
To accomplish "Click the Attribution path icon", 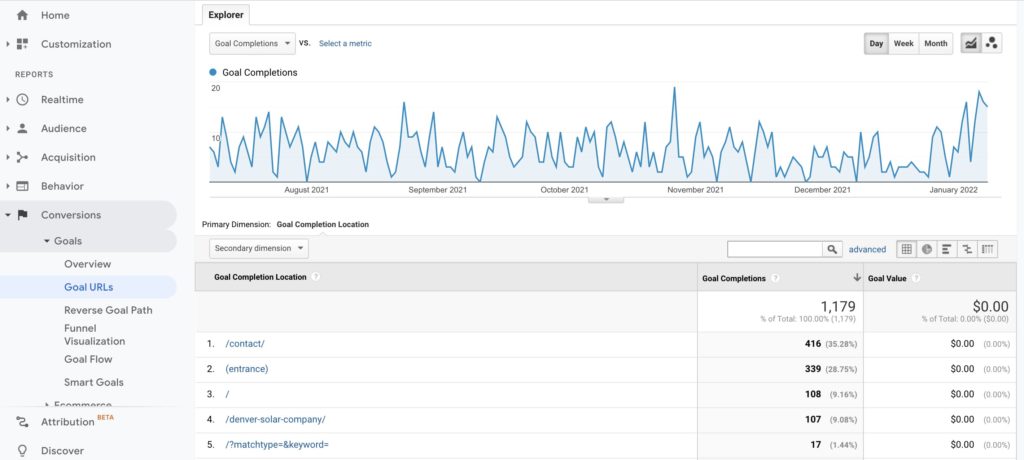I will [x=22, y=421].
